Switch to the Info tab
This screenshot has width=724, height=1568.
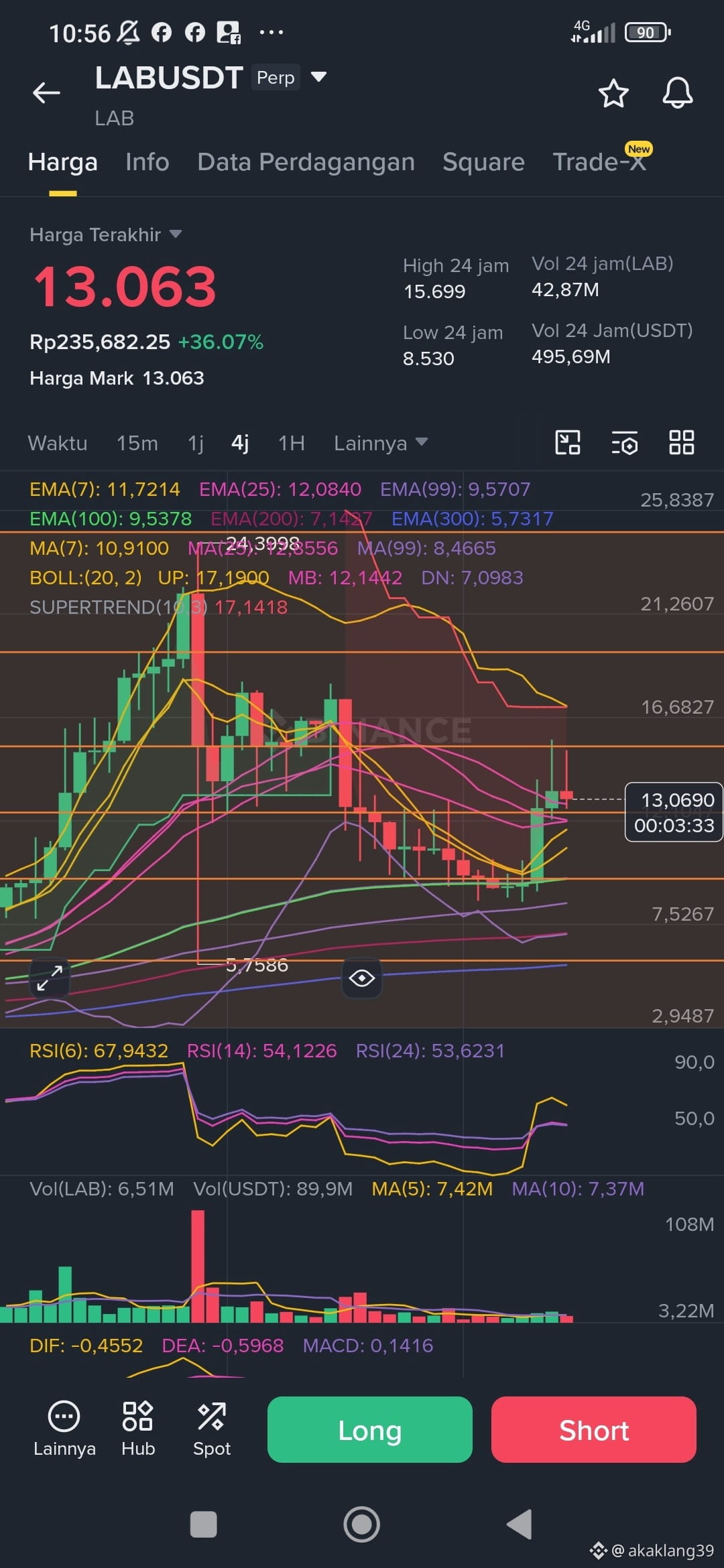[147, 162]
